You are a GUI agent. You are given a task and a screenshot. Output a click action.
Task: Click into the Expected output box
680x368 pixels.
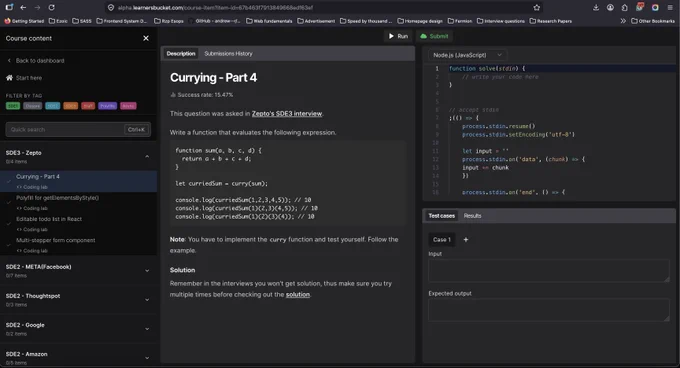(x=549, y=310)
